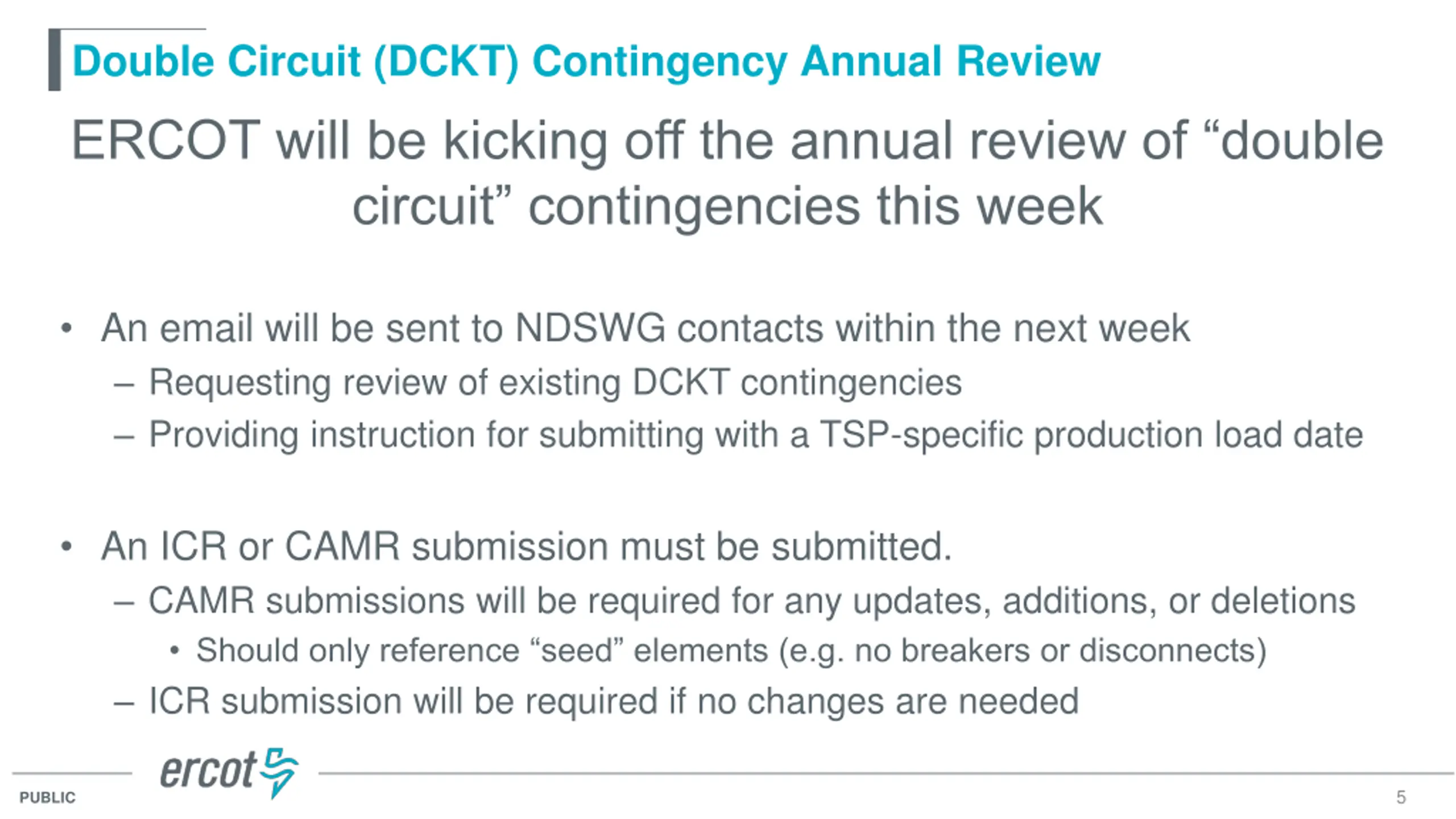Click the teal lightning emblem beside ercot
Viewport: 1456px width, 819px height.
(x=279, y=772)
